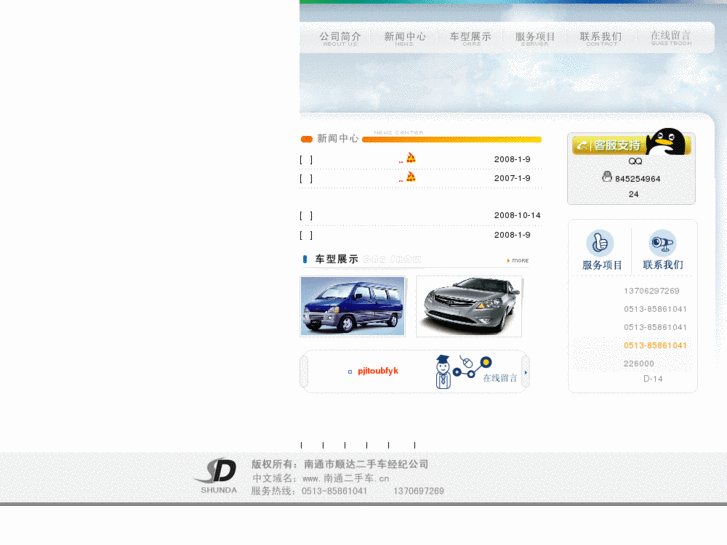The height and width of the screenshot is (545, 727).
Task: Click the more link in 车型展示 section
Action: pyautogui.click(x=518, y=261)
